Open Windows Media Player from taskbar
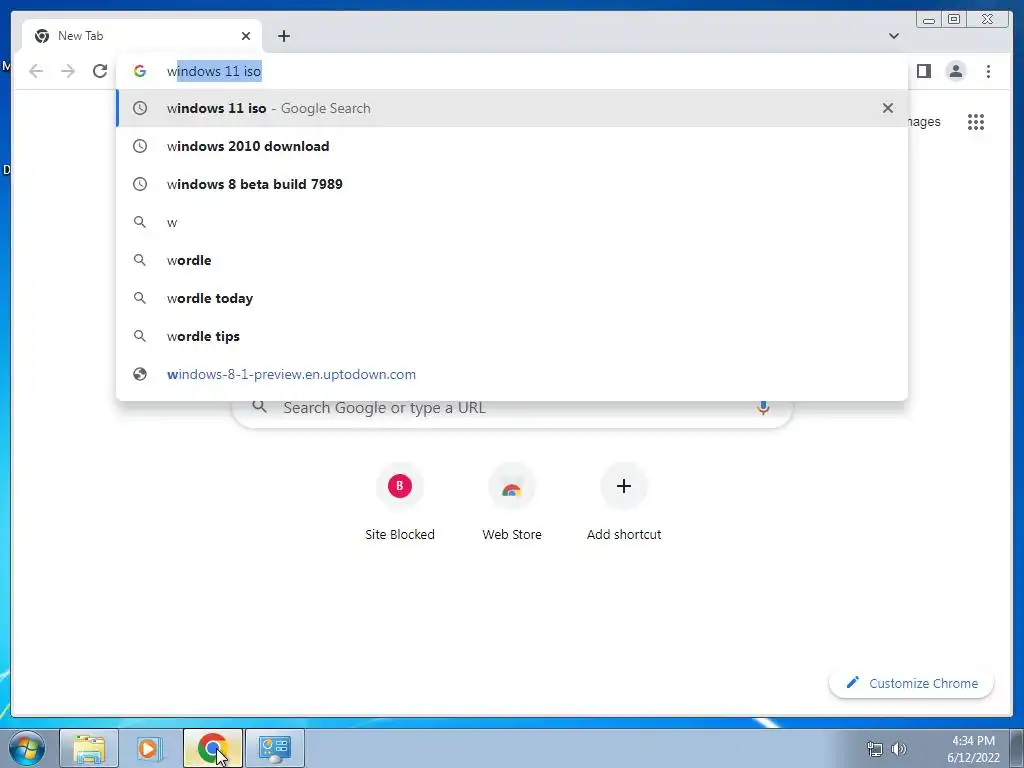The height and width of the screenshot is (768, 1024). [x=150, y=748]
